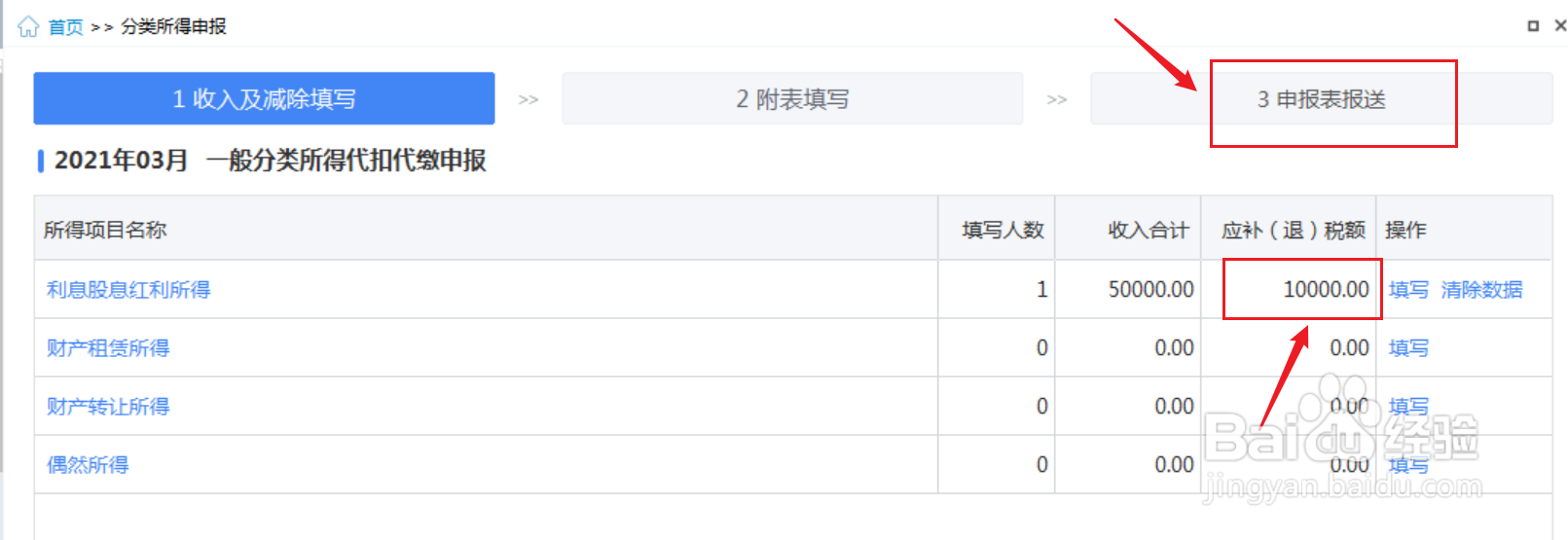
Task: Click the maximize window square icon
Action: pyautogui.click(x=1533, y=26)
